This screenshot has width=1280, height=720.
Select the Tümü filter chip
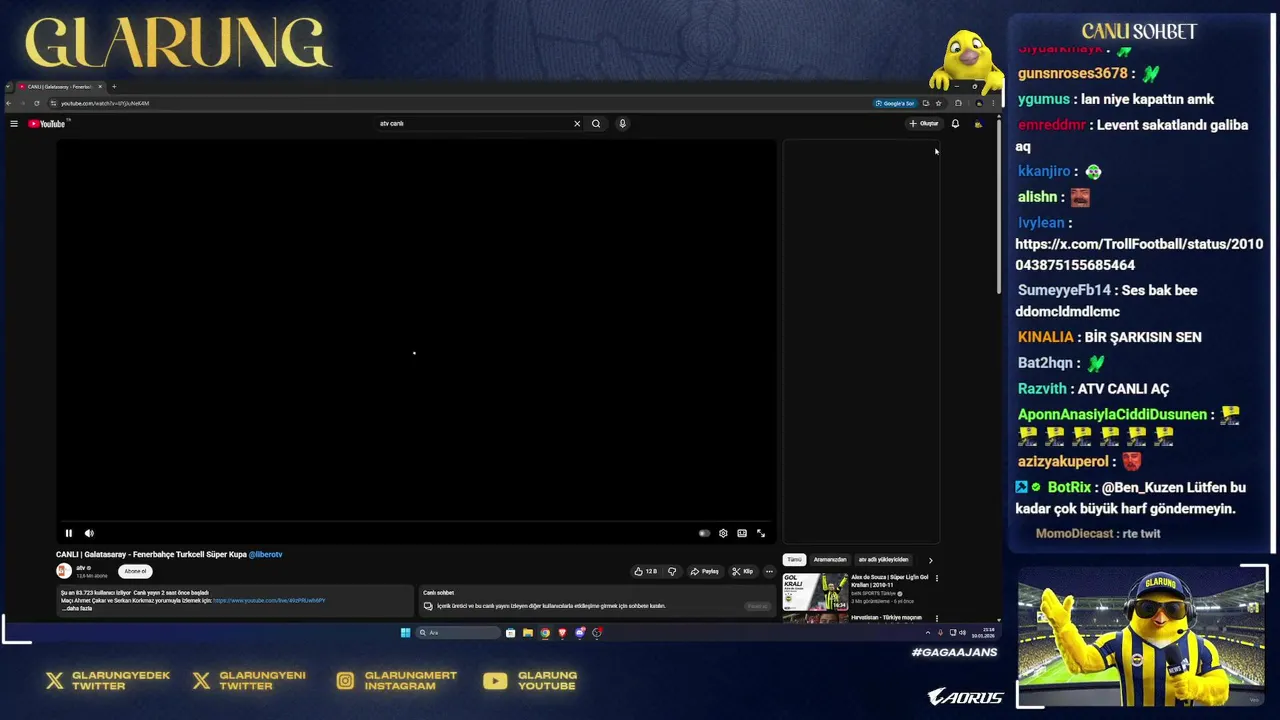click(x=794, y=560)
